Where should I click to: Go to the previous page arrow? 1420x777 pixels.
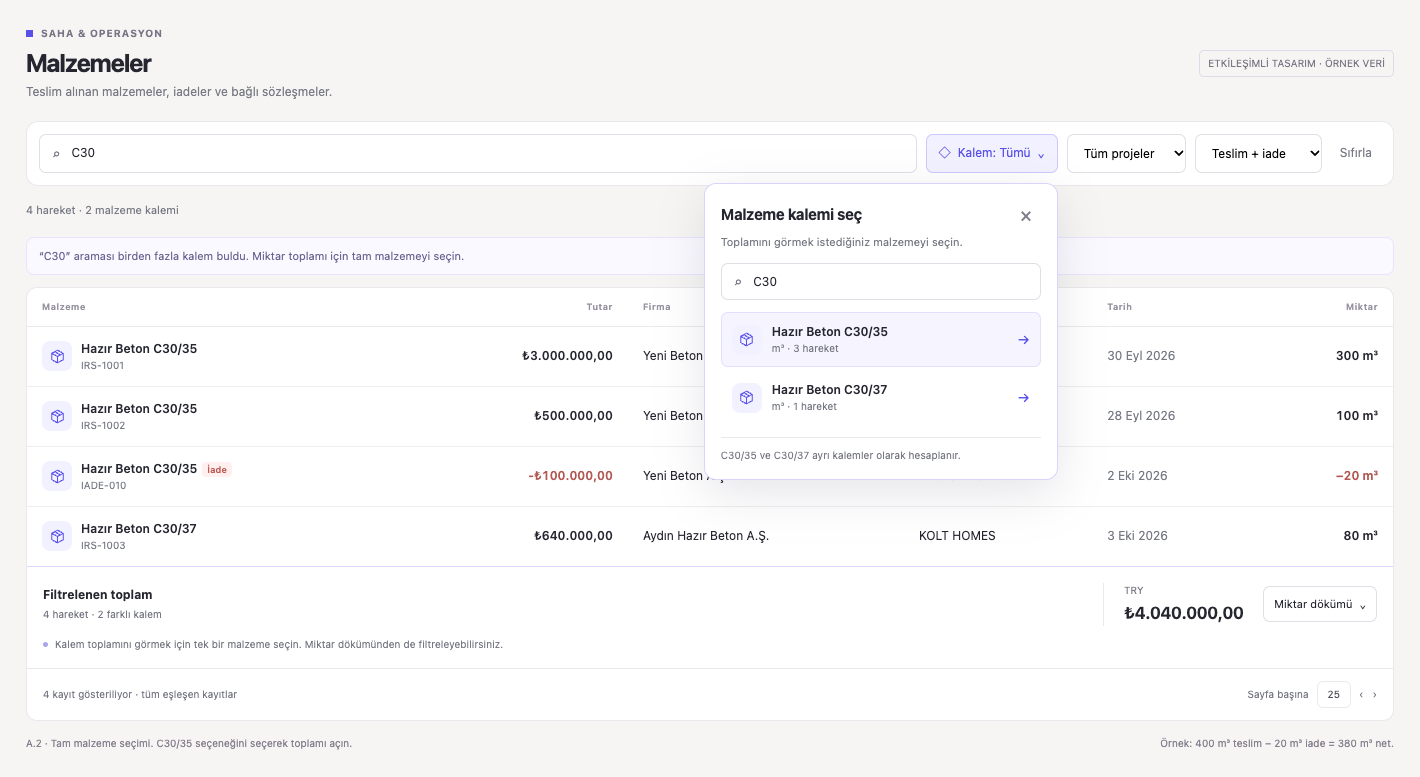tap(1361, 694)
